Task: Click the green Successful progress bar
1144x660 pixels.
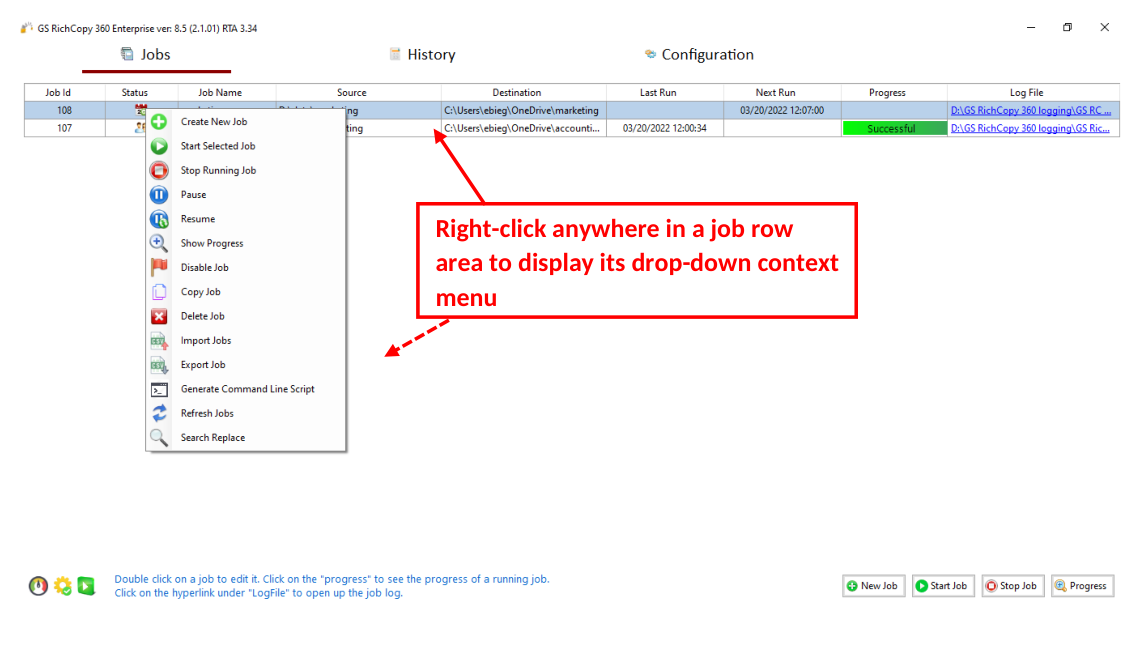Action: point(894,128)
